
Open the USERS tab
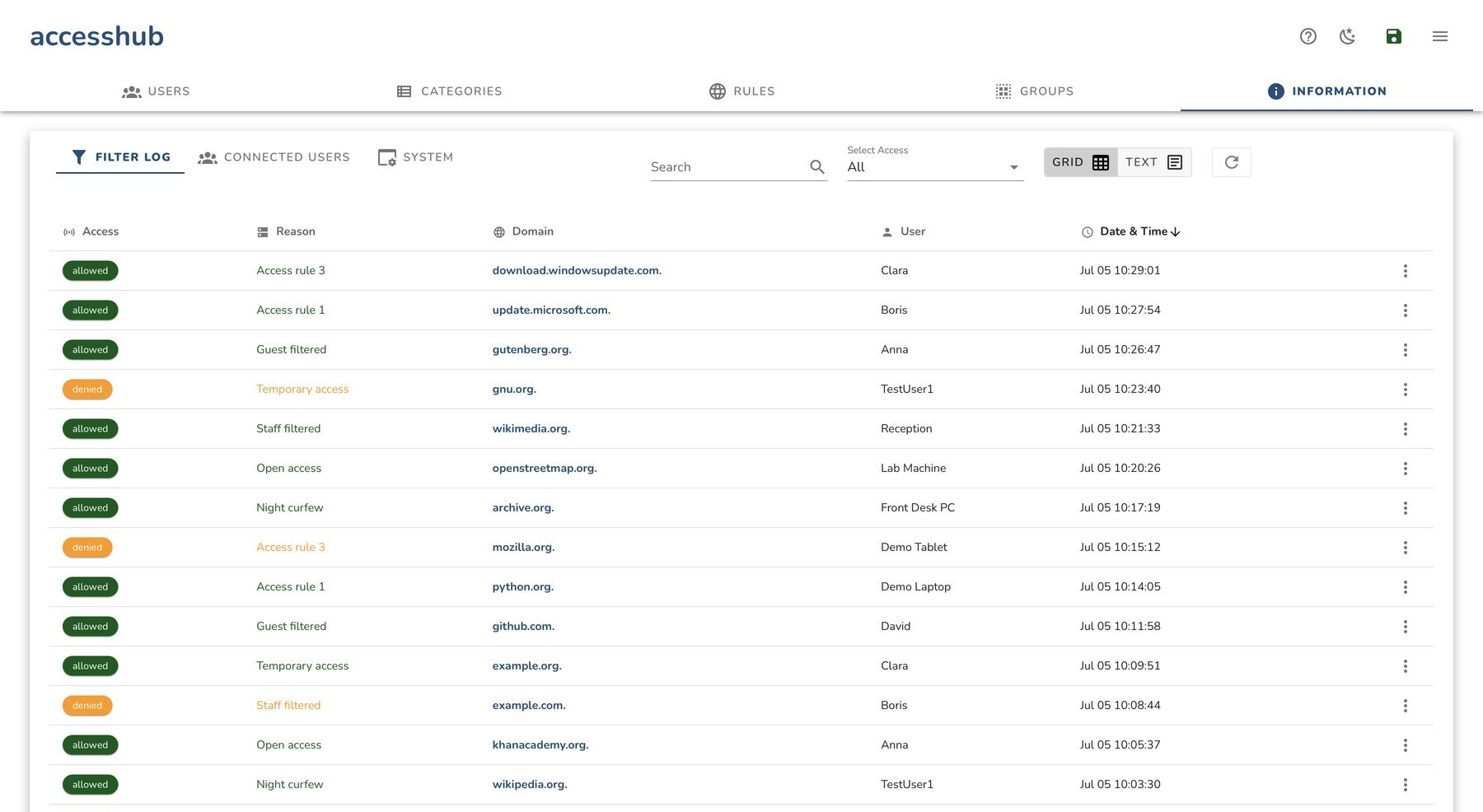[x=156, y=91]
